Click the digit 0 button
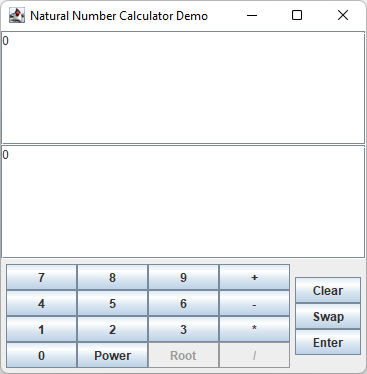Viewport: 367px width, 374px height. click(x=42, y=355)
